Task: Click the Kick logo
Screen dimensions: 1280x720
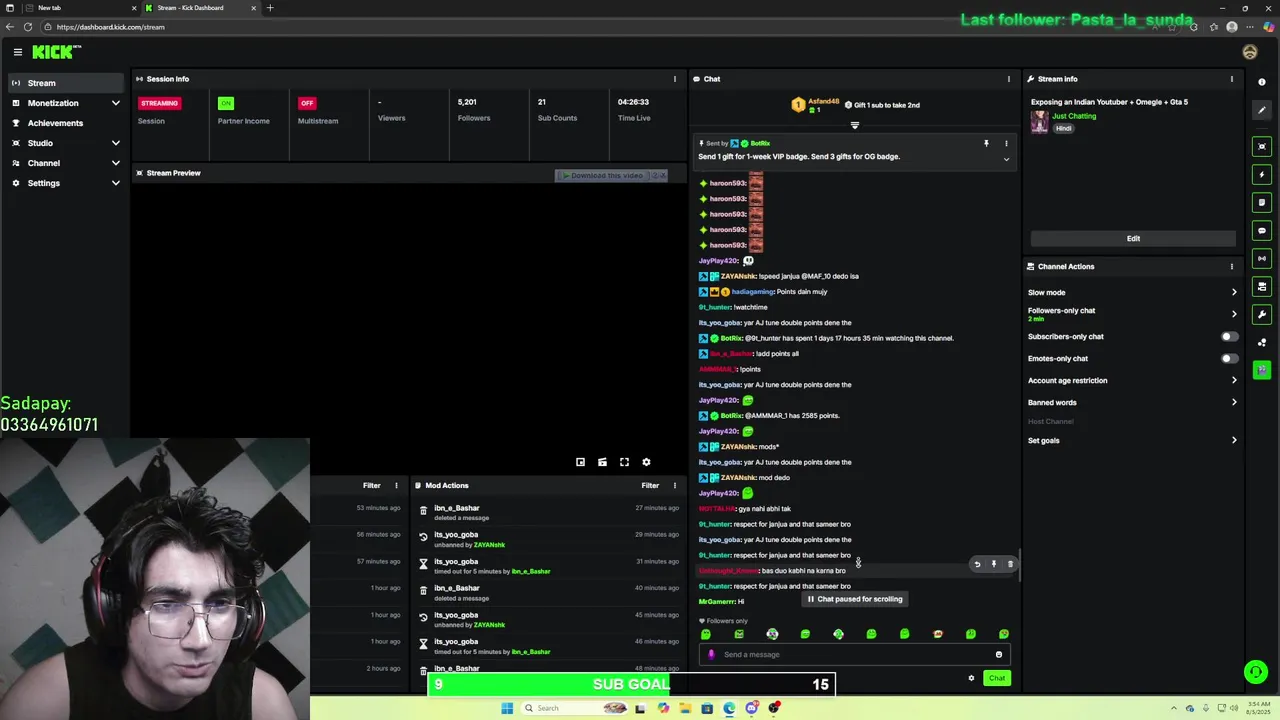Action: pyautogui.click(x=56, y=52)
